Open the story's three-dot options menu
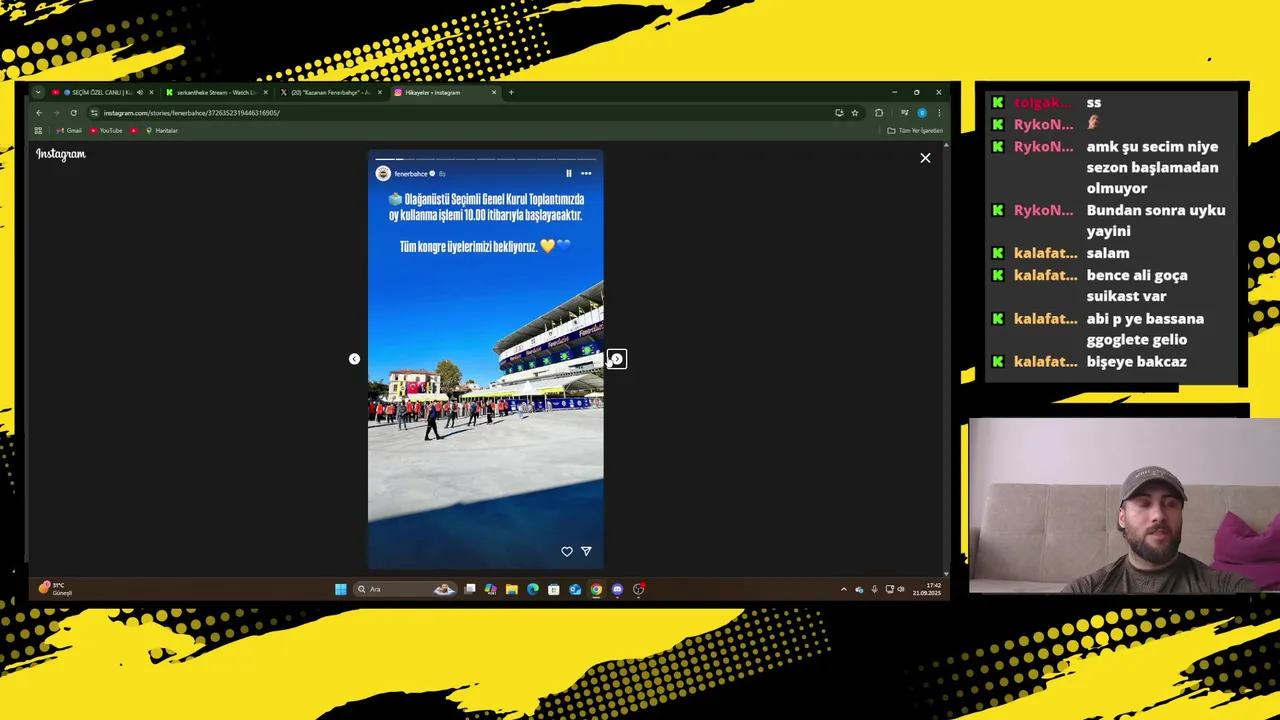1280x720 pixels. pos(586,173)
